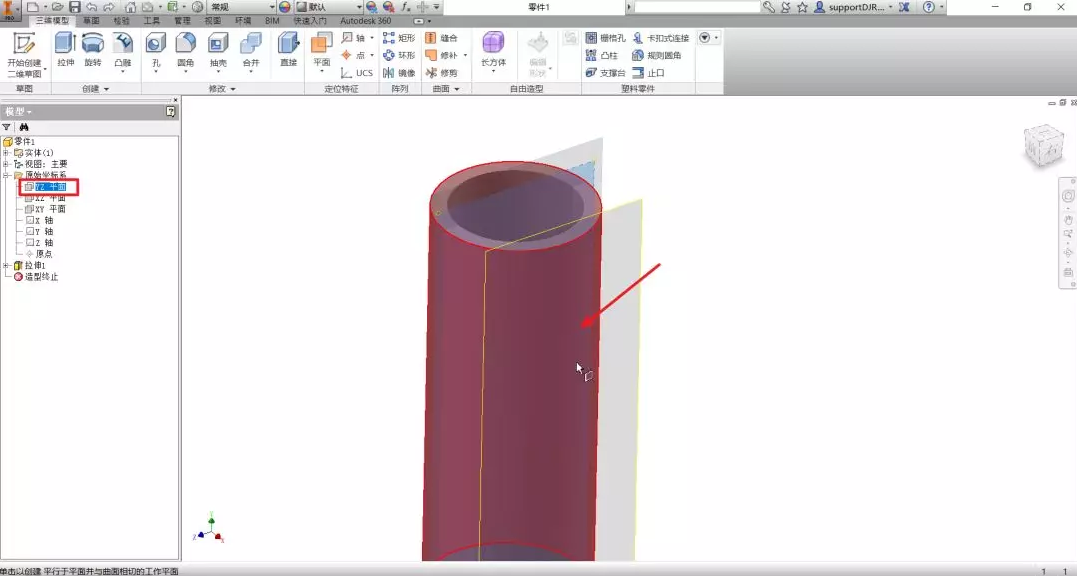Switch to the 检验 (Inspect) tab

tap(122, 21)
